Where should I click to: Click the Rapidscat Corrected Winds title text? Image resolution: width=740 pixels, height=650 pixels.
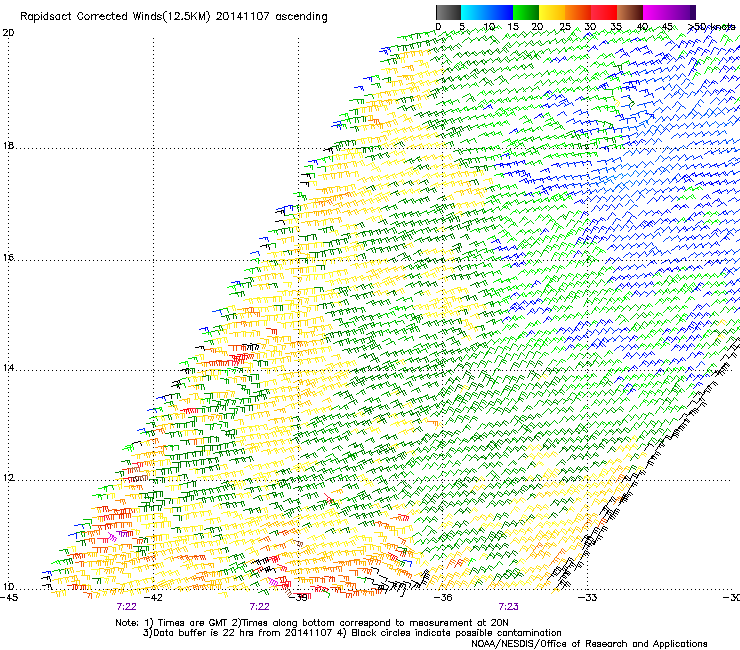[x=174, y=17]
